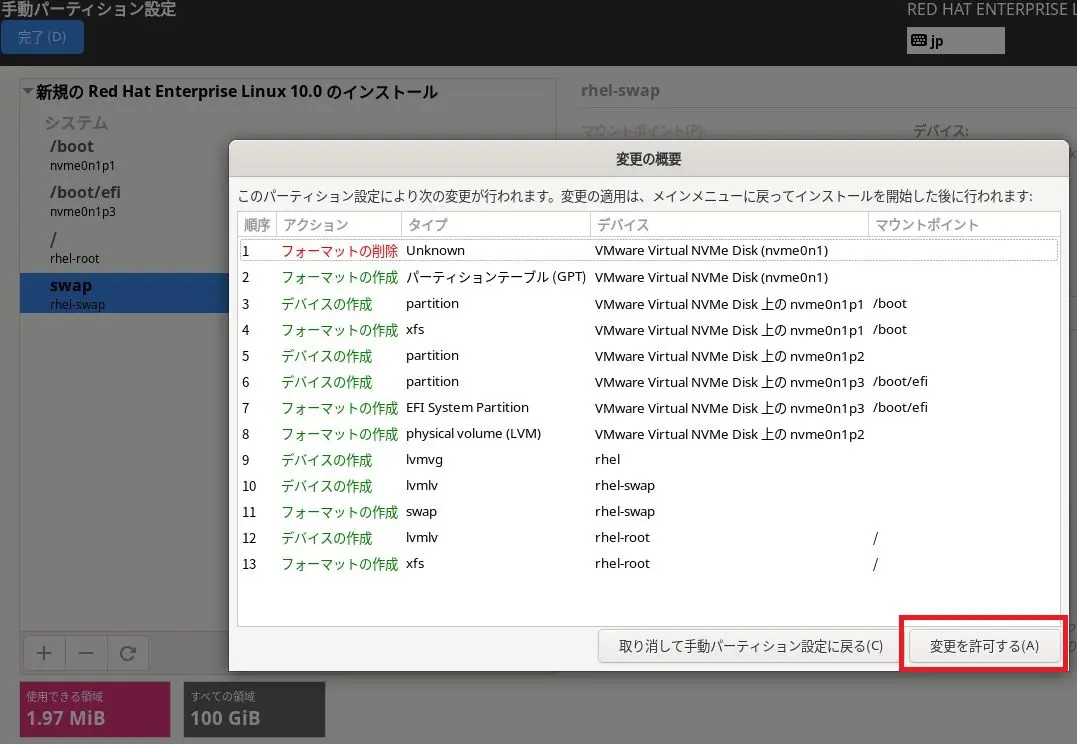The height and width of the screenshot is (744, 1077).
Task: Click the 使用できる領域 1.97 MiB tile
Action: pos(94,709)
